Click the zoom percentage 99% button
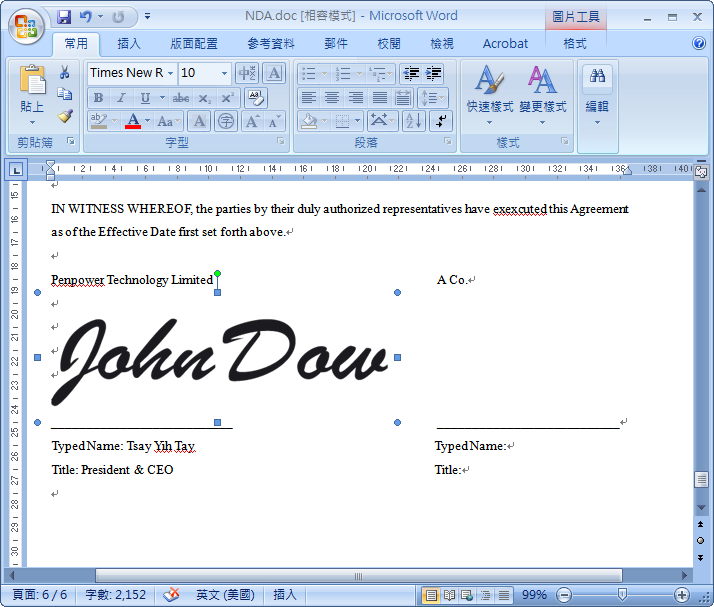 pos(534,595)
